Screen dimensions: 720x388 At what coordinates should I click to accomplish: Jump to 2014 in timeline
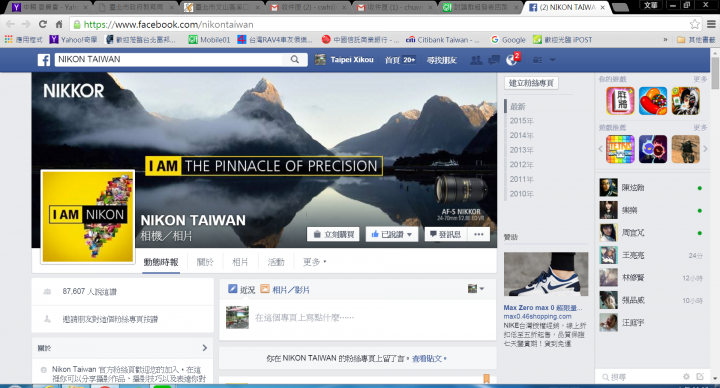click(x=522, y=135)
